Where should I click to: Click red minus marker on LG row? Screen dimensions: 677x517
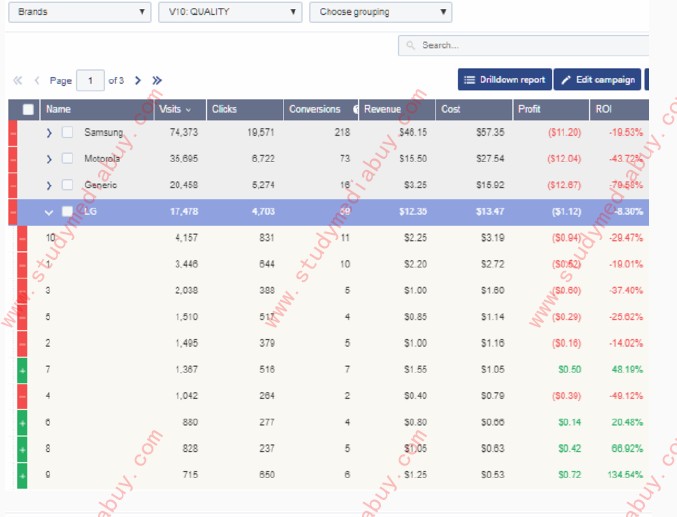pos(13,212)
